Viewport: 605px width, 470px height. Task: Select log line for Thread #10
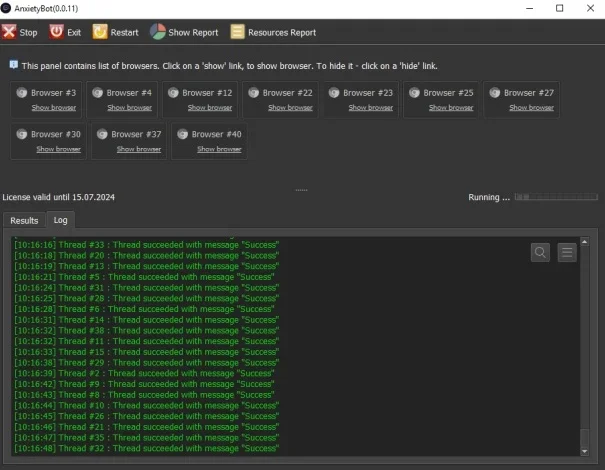coord(147,406)
